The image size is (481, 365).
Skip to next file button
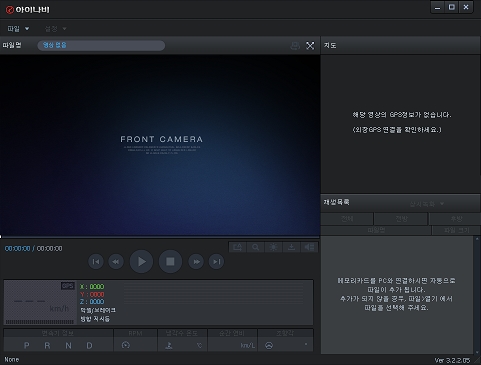[x=216, y=262]
